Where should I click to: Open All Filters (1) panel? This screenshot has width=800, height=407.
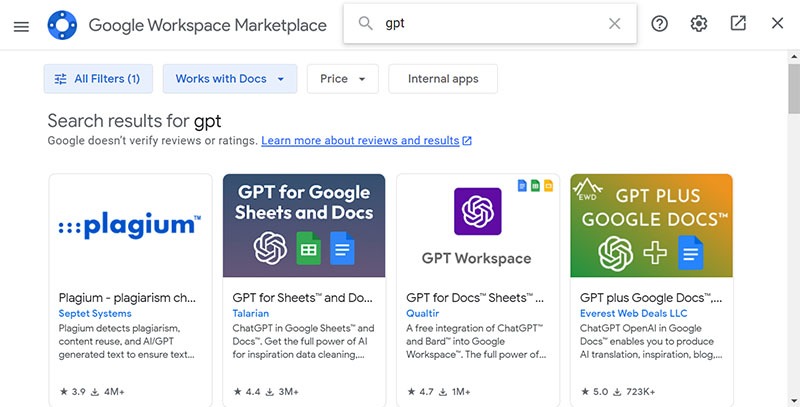98,79
